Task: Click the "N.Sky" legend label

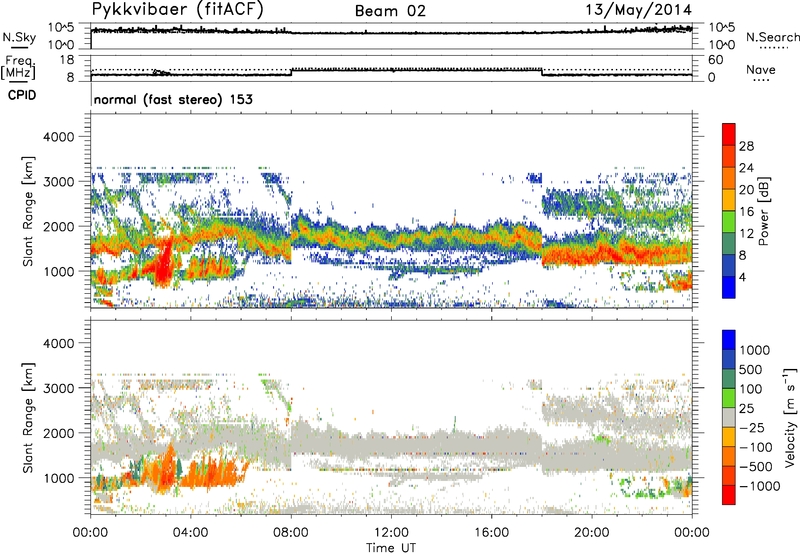Action: [19, 37]
